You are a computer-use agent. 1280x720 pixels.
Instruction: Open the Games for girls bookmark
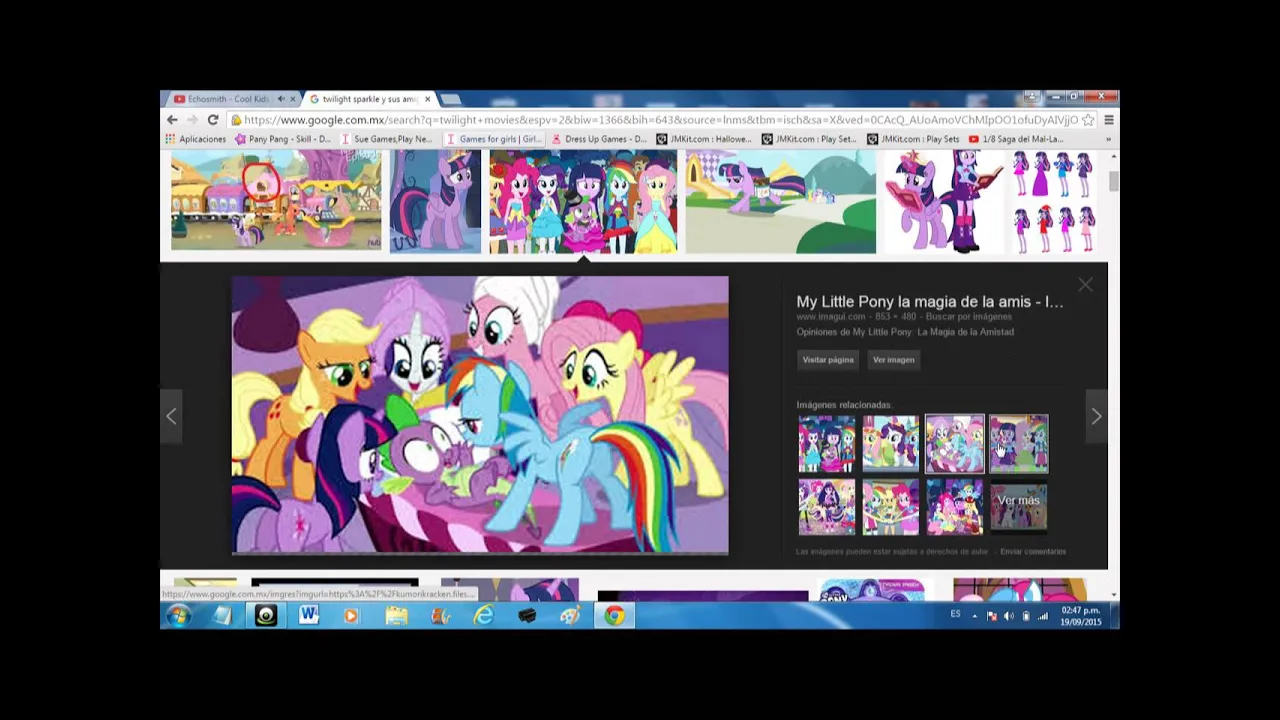tap(494, 139)
